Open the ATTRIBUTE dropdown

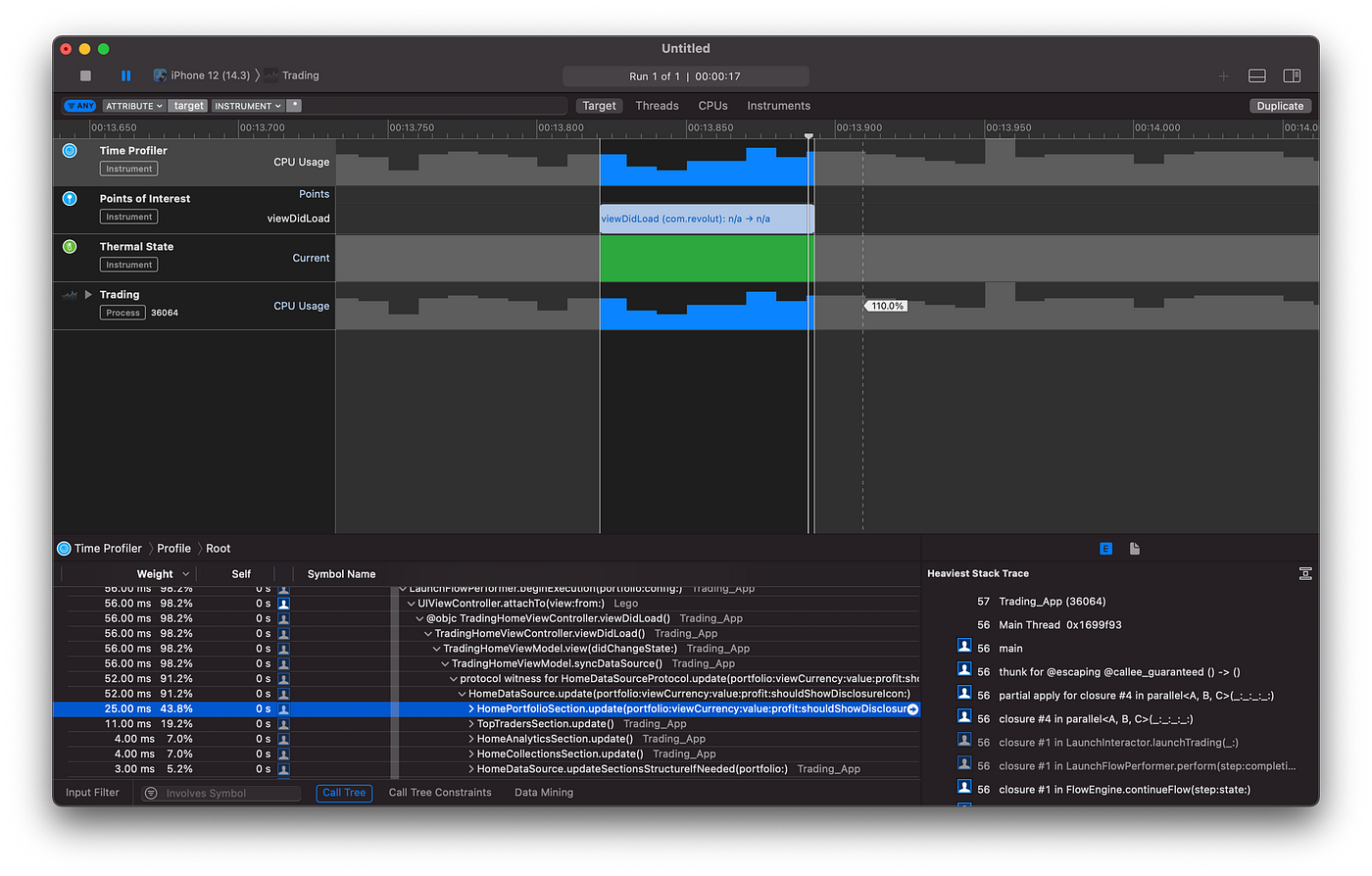point(133,105)
